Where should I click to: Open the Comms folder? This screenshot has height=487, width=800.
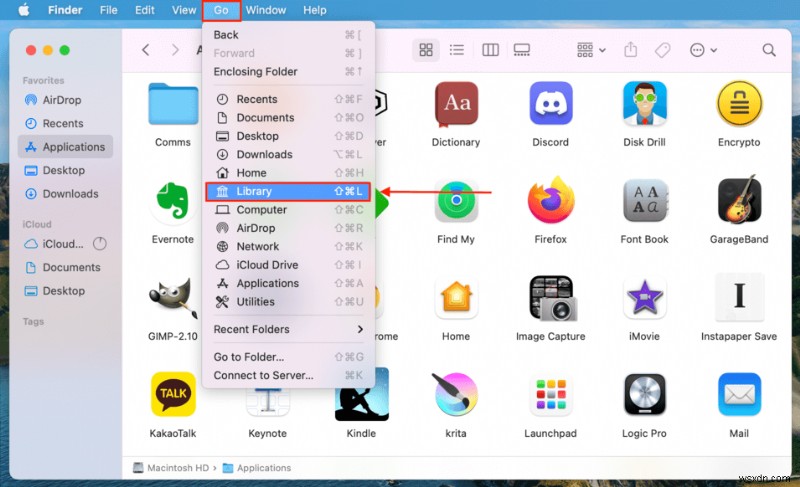click(173, 105)
